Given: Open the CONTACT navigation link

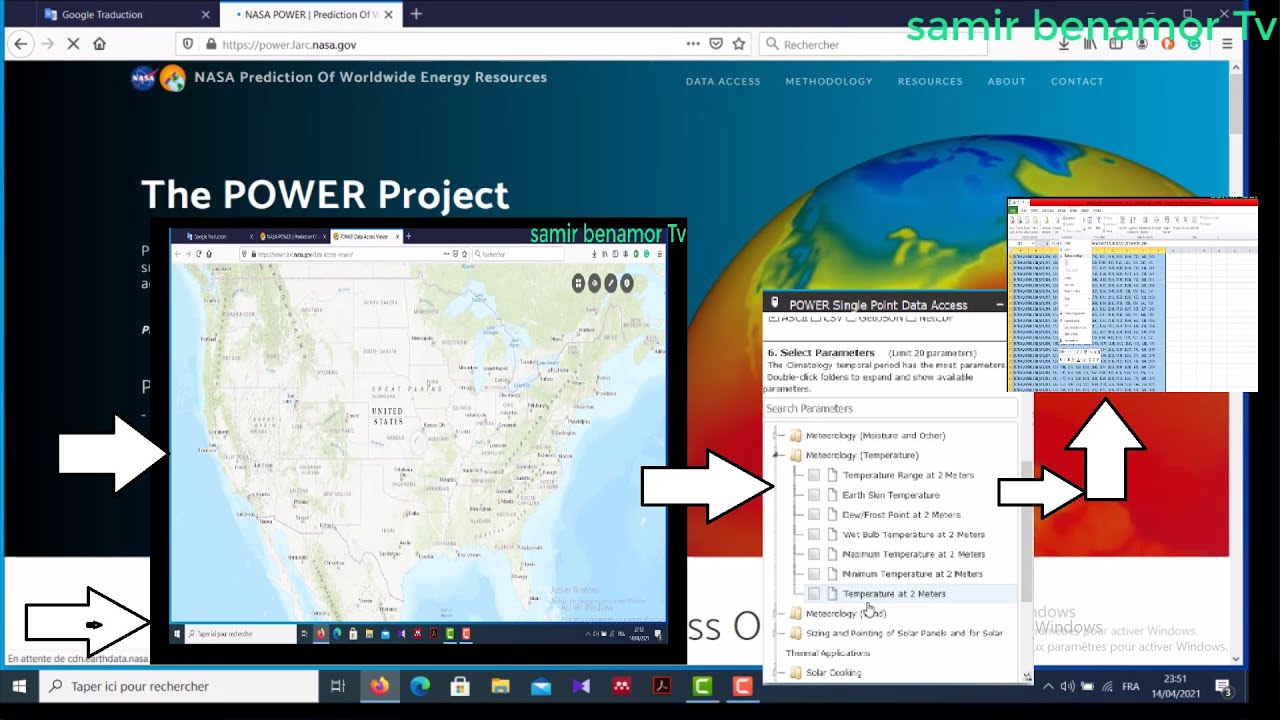Looking at the screenshot, I should coord(1077,82).
